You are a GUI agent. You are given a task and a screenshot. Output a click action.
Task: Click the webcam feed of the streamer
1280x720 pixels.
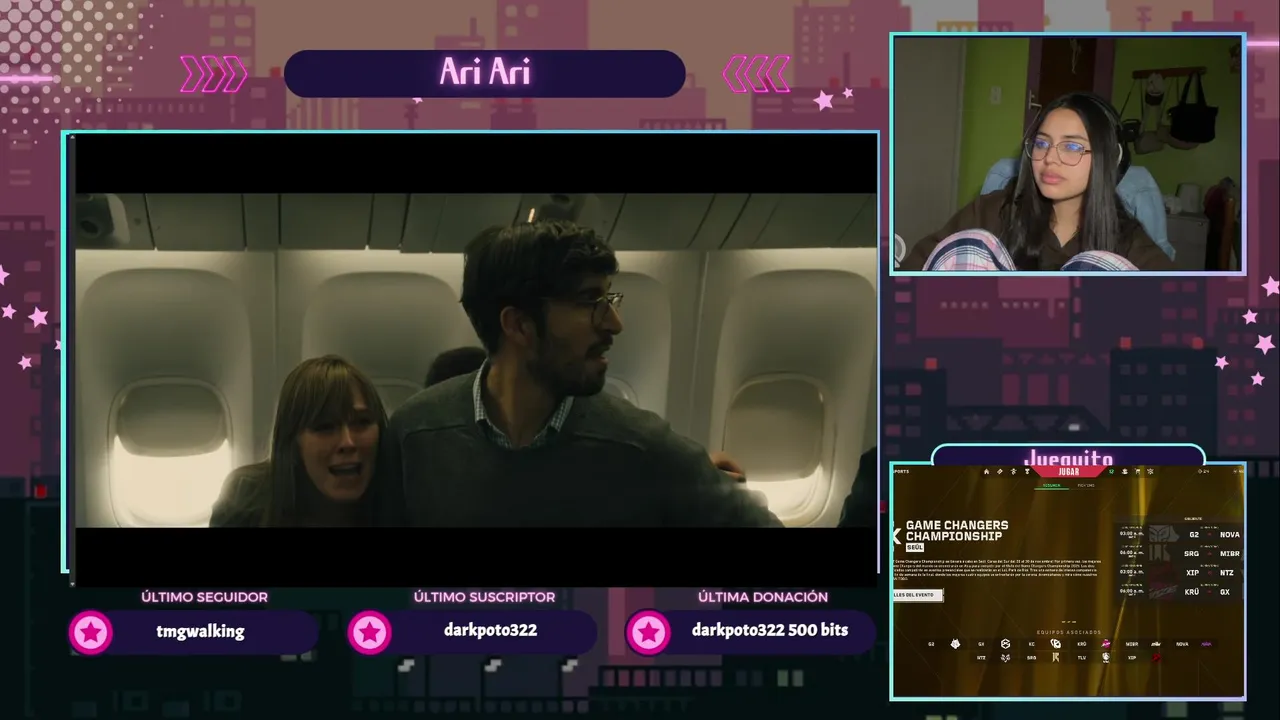pyautogui.click(x=1067, y=153)
